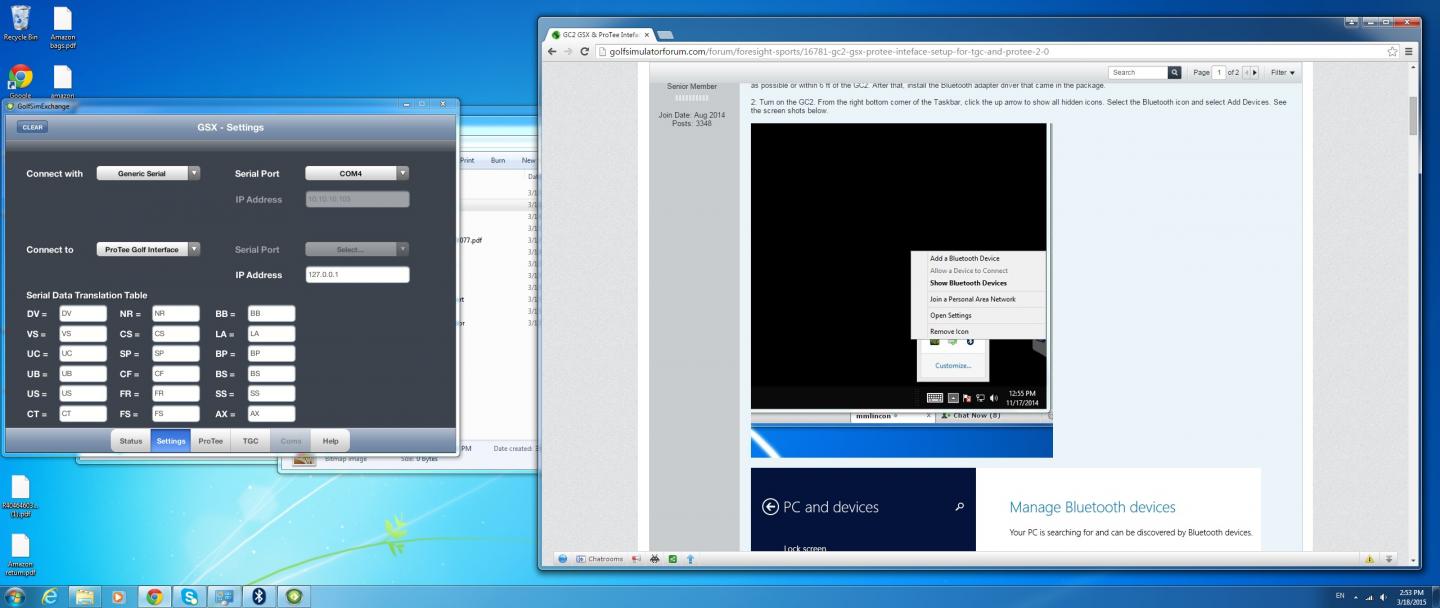Screen dimensions: 1440x608
Task: Open the Chrome hamburger menu
Action: (x=1409, y=52)
